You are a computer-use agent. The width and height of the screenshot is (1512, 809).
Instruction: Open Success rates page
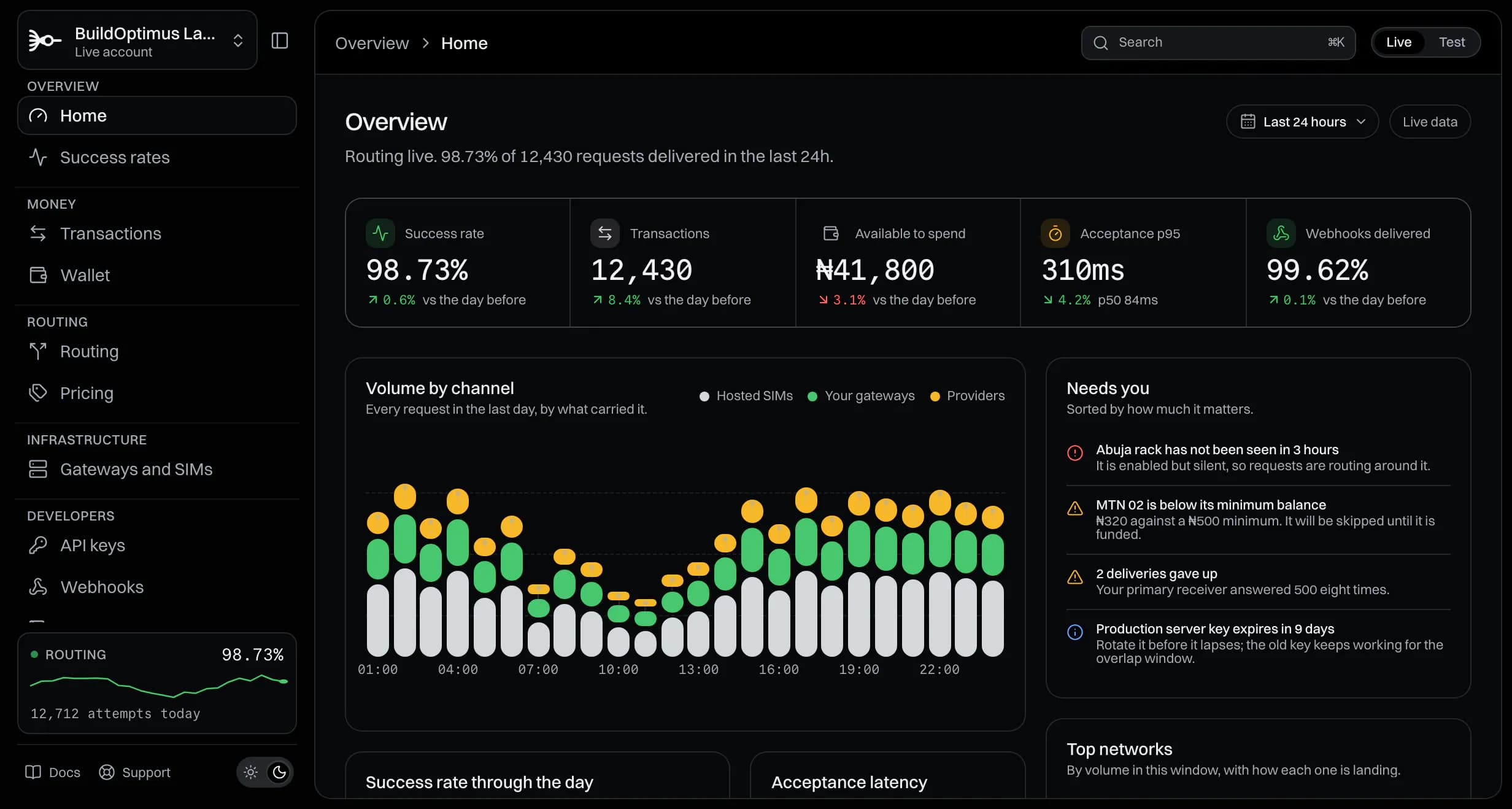157,157
